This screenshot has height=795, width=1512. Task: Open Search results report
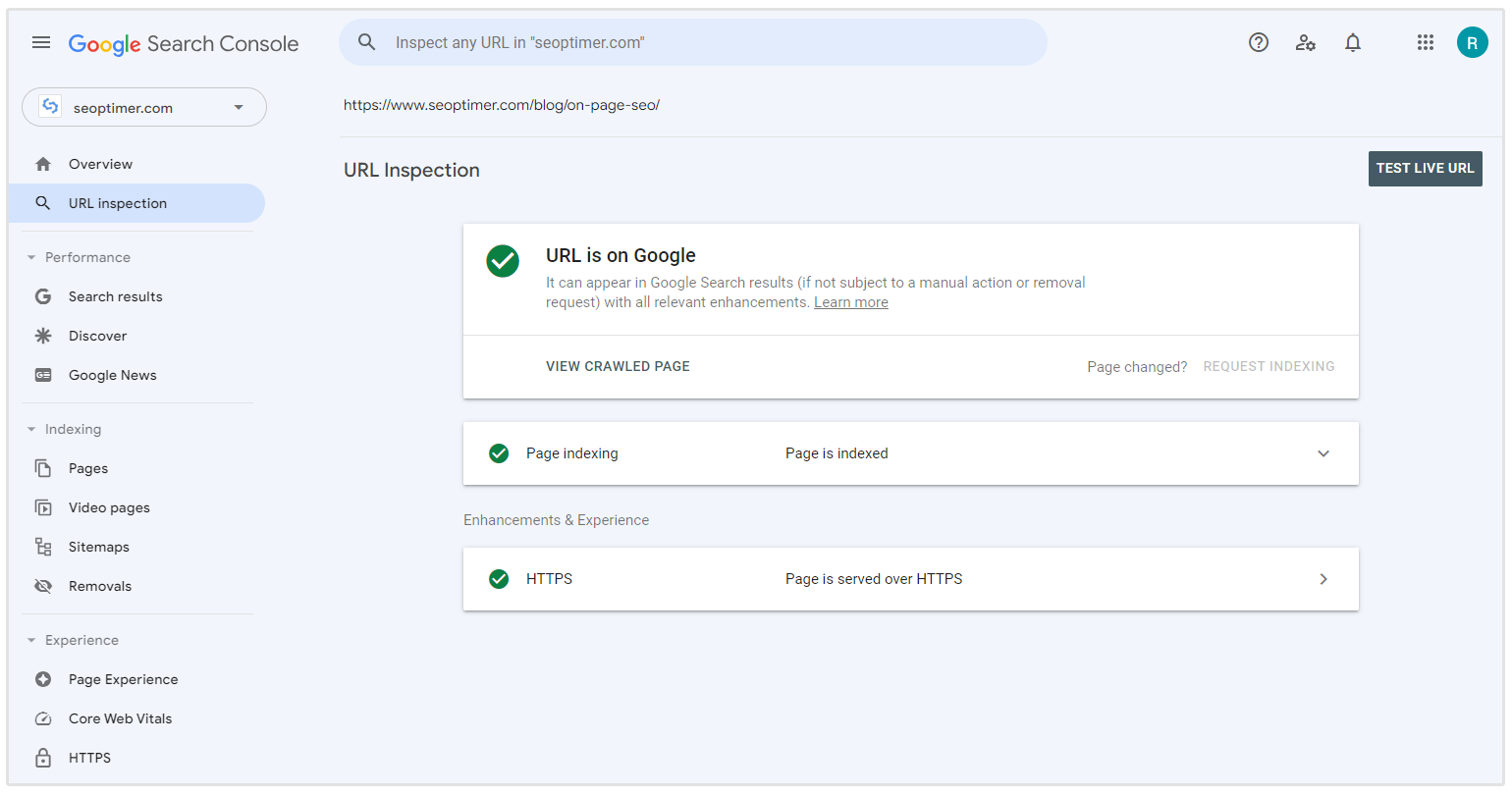point(115,296)
